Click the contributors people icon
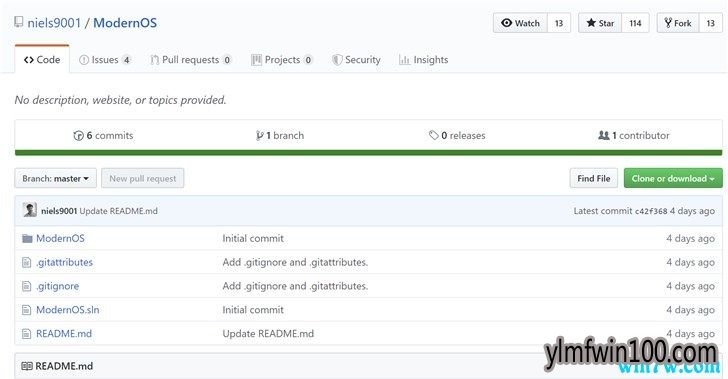The width and height of the screenshot is (728, 379). 604,135
